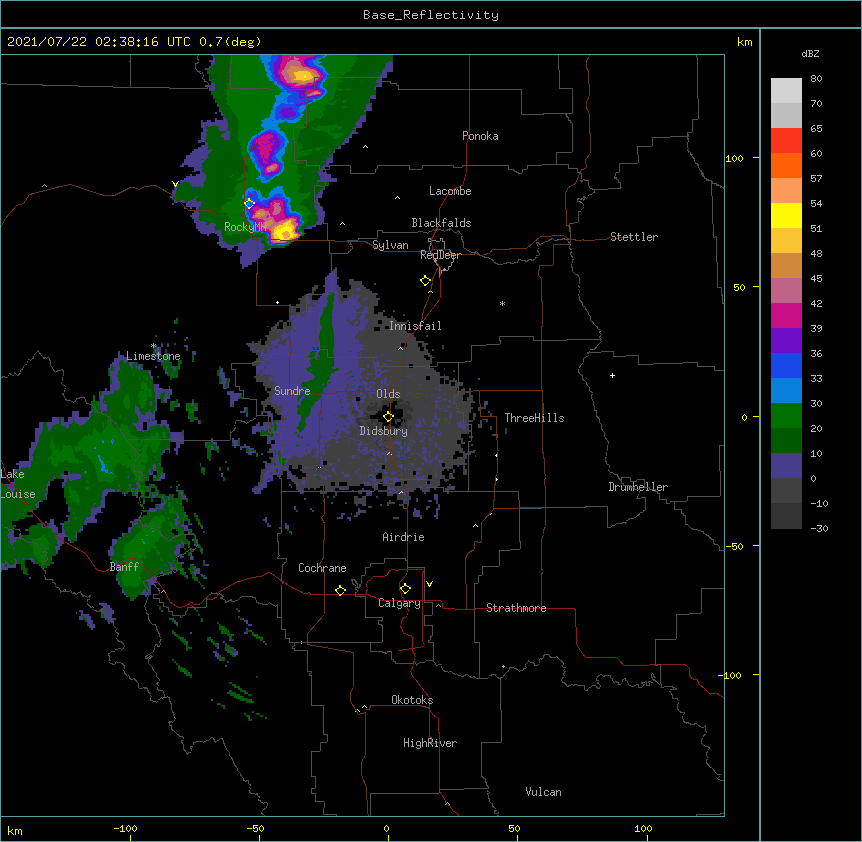This screenshot has height=842, width=862.
Task: Select the Lacombe city label
Action: coord(450,191)
